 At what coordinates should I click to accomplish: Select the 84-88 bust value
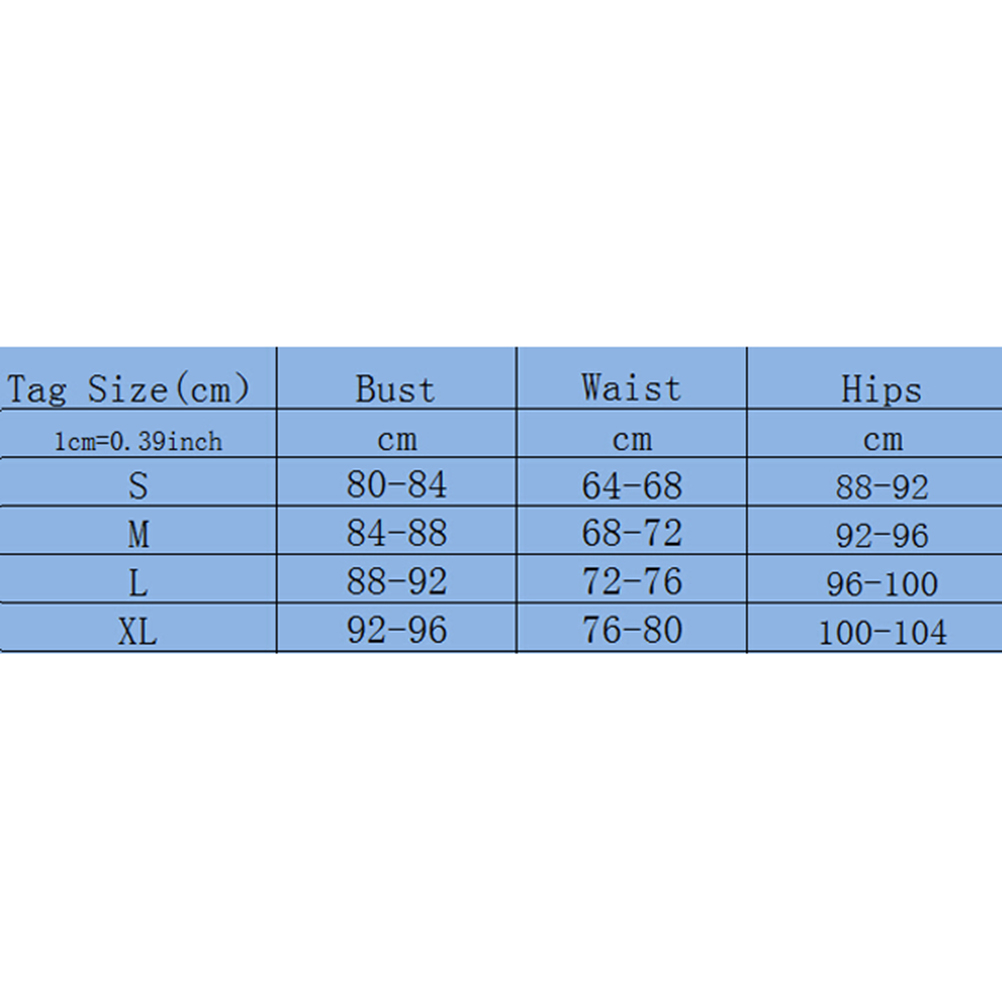click(396, 533)
